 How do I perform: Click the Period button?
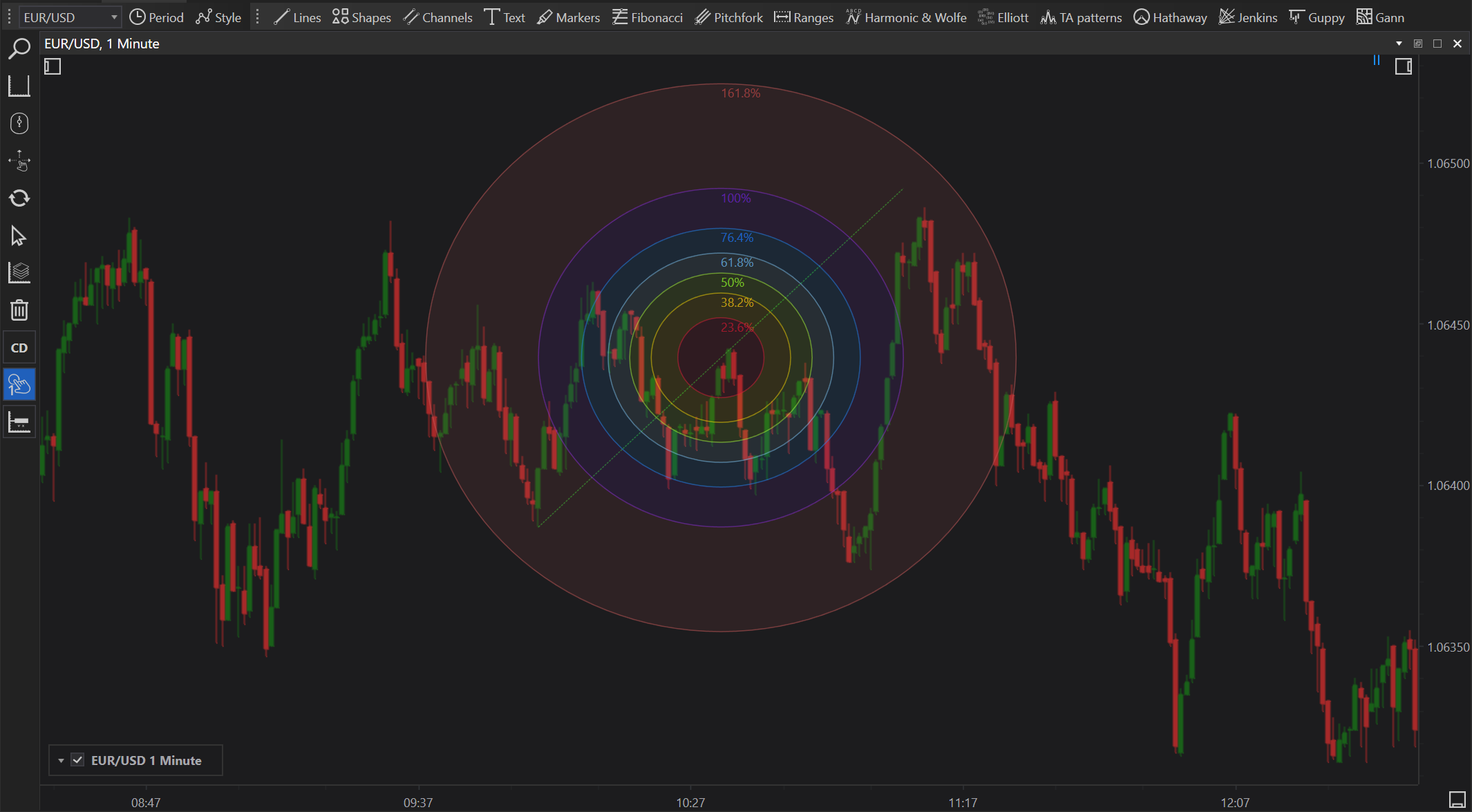tap(157, 17)
